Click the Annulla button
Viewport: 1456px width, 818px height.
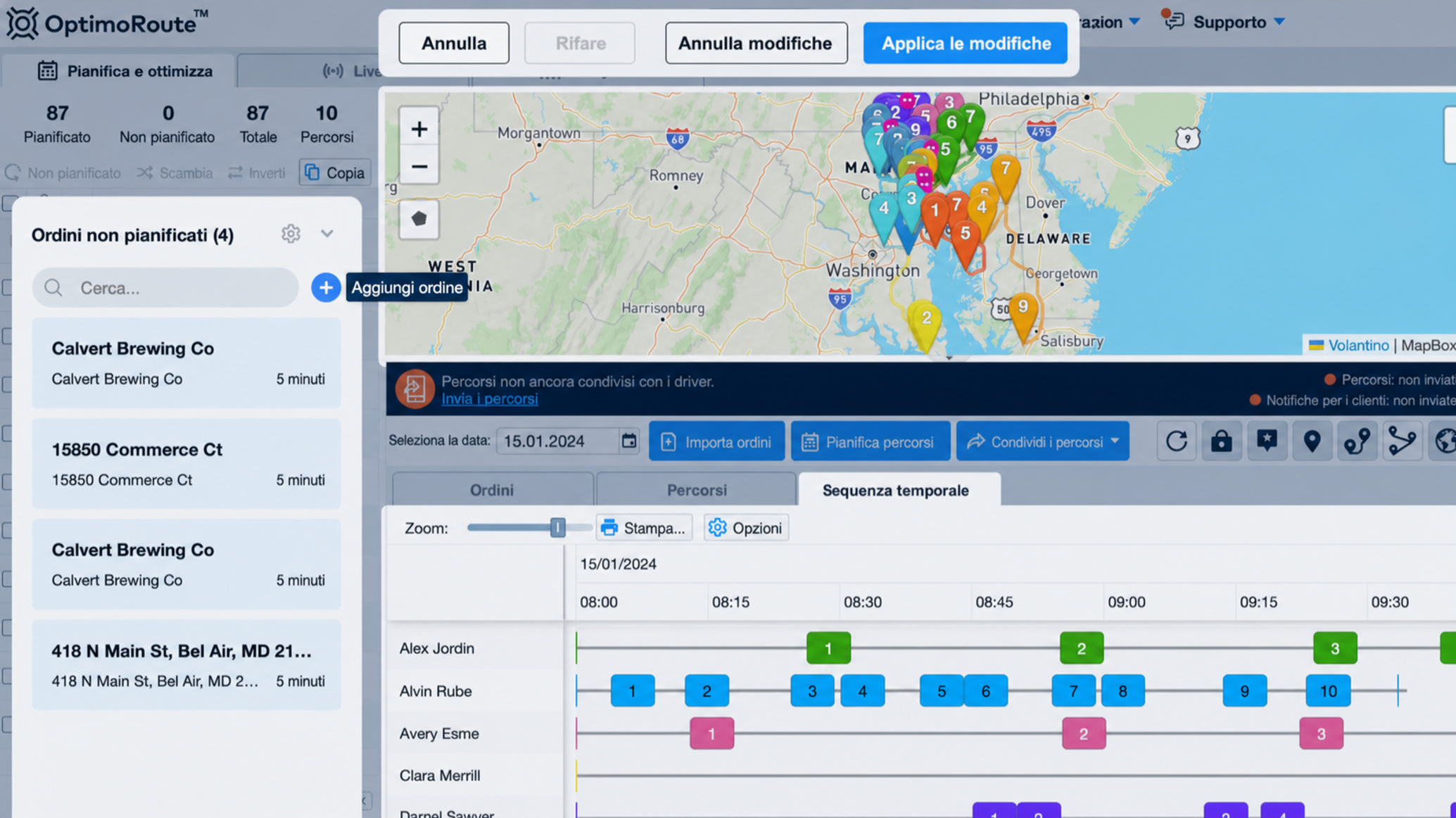click(x=454, y=43)
